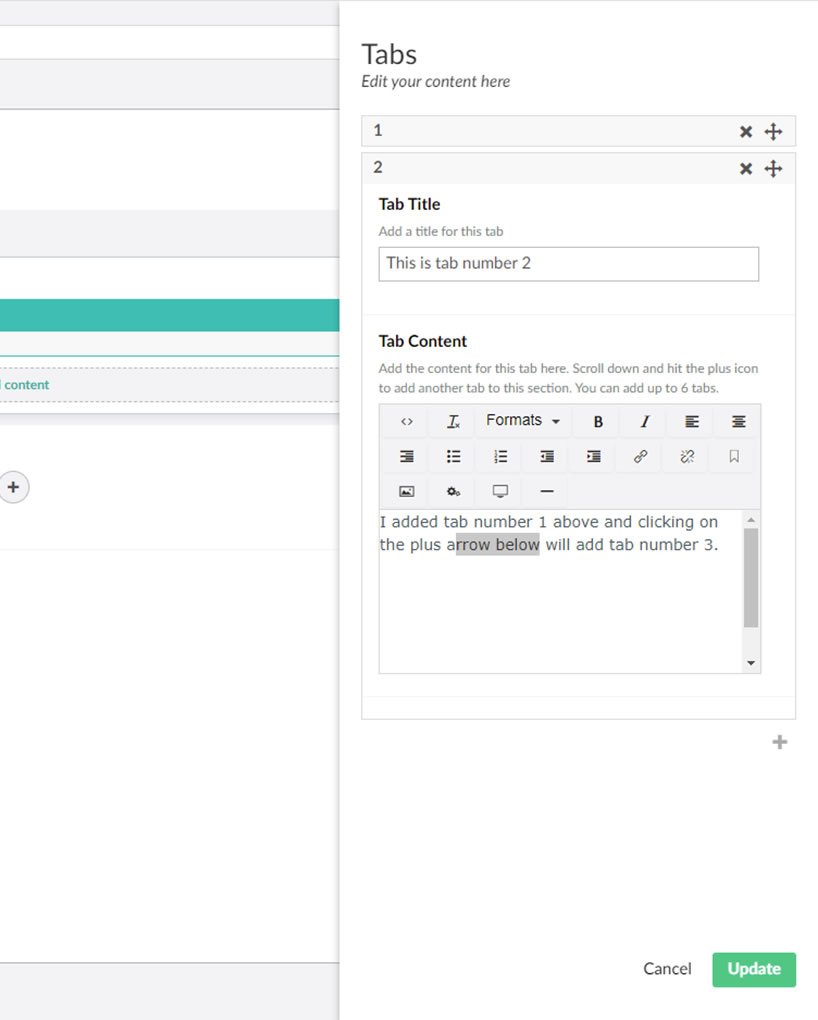818x1020 pixels.
Task: Click the teal bar in page builder
Action: (x=169, y=315)
